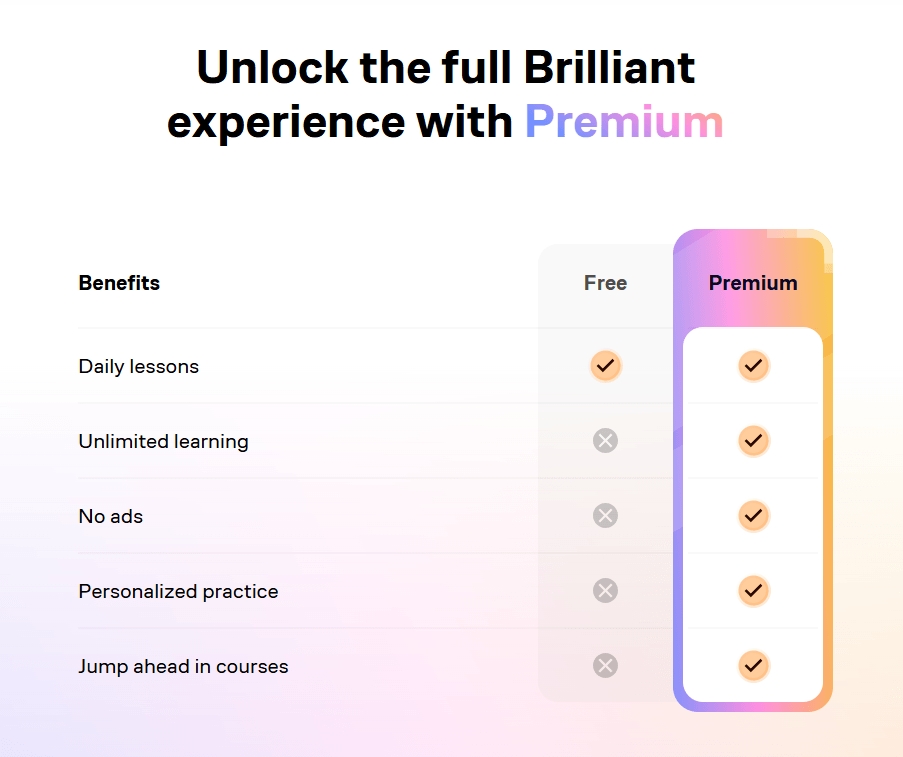Click the Jump ahead checkmark under Premium

(753, 665)
